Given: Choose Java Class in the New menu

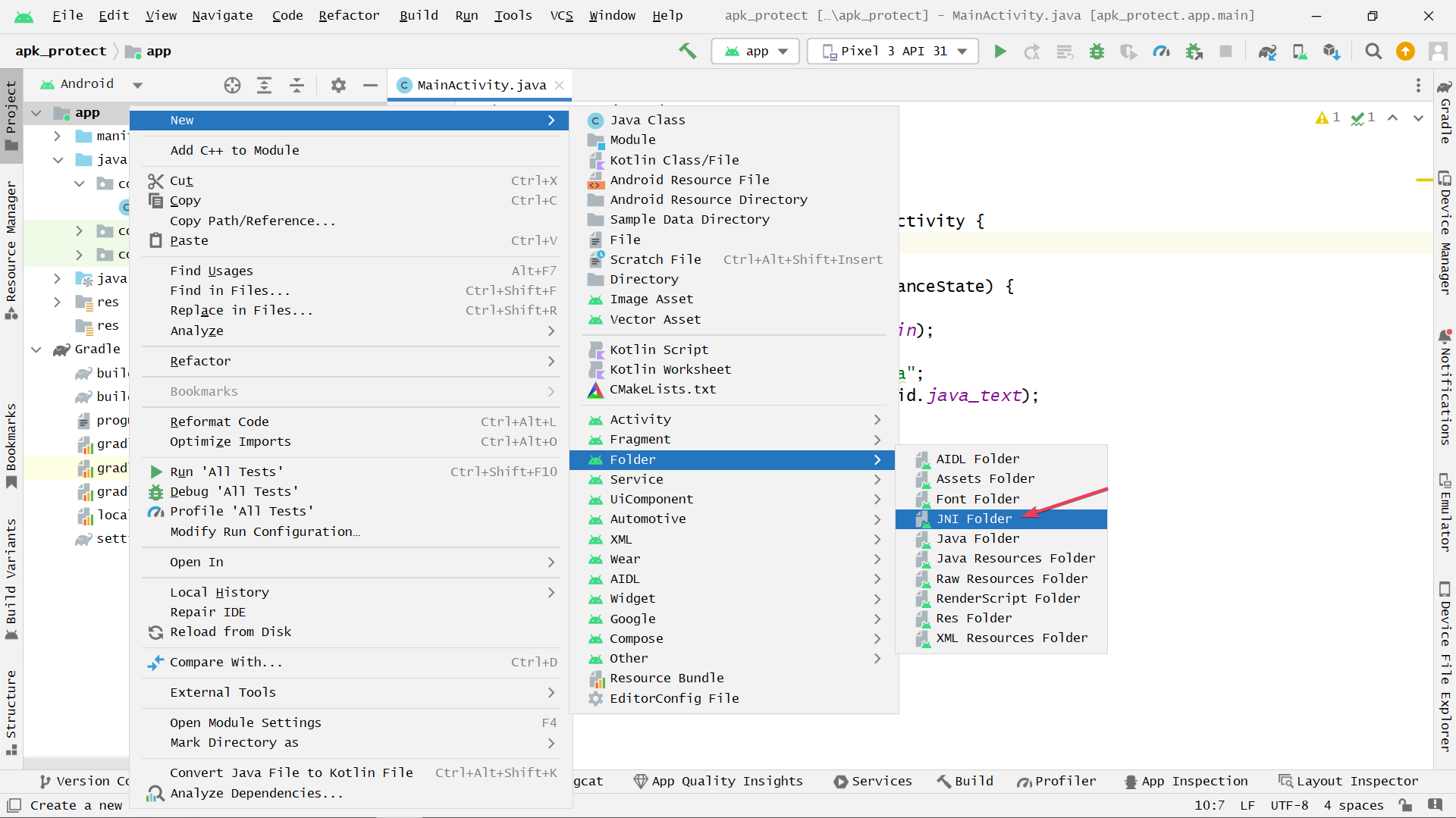Looking at the screenshot, I should [x=647, y=120].
